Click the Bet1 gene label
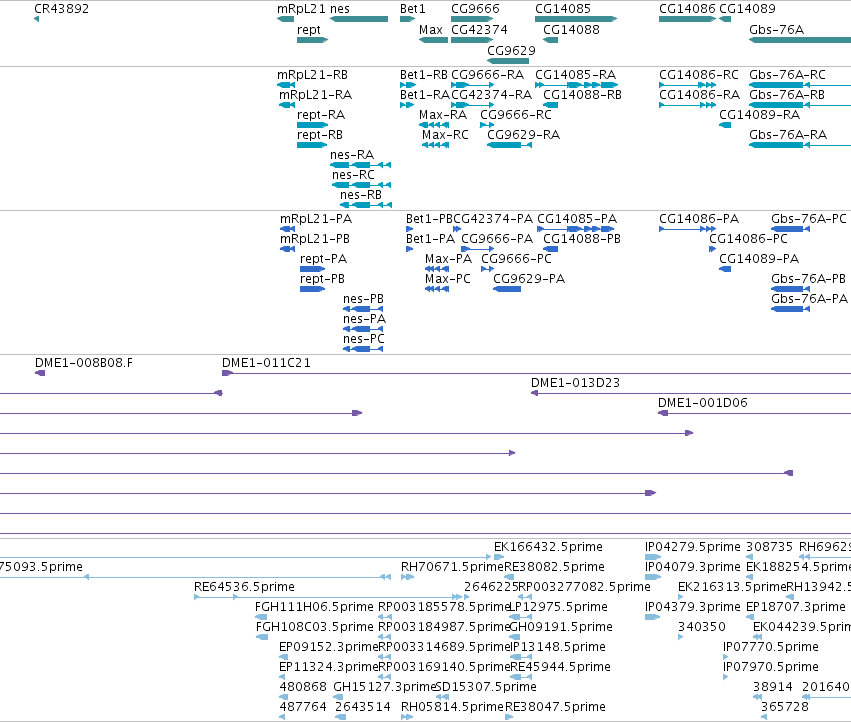 (x=412, y=9)
